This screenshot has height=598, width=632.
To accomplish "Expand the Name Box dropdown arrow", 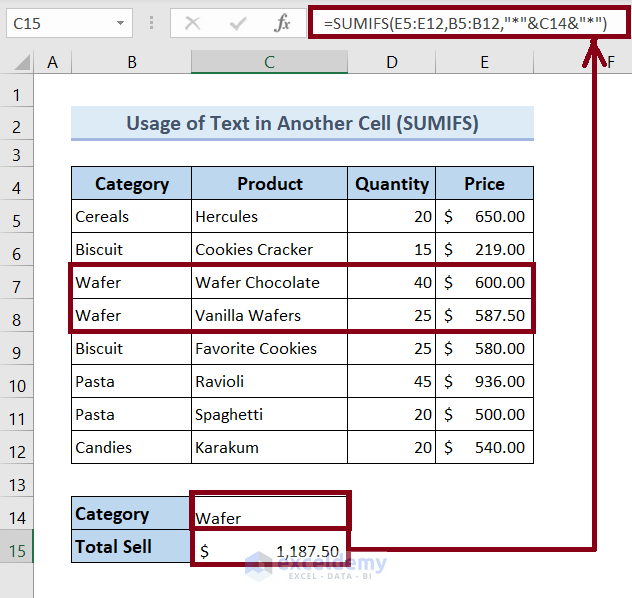I will point(120,22).
